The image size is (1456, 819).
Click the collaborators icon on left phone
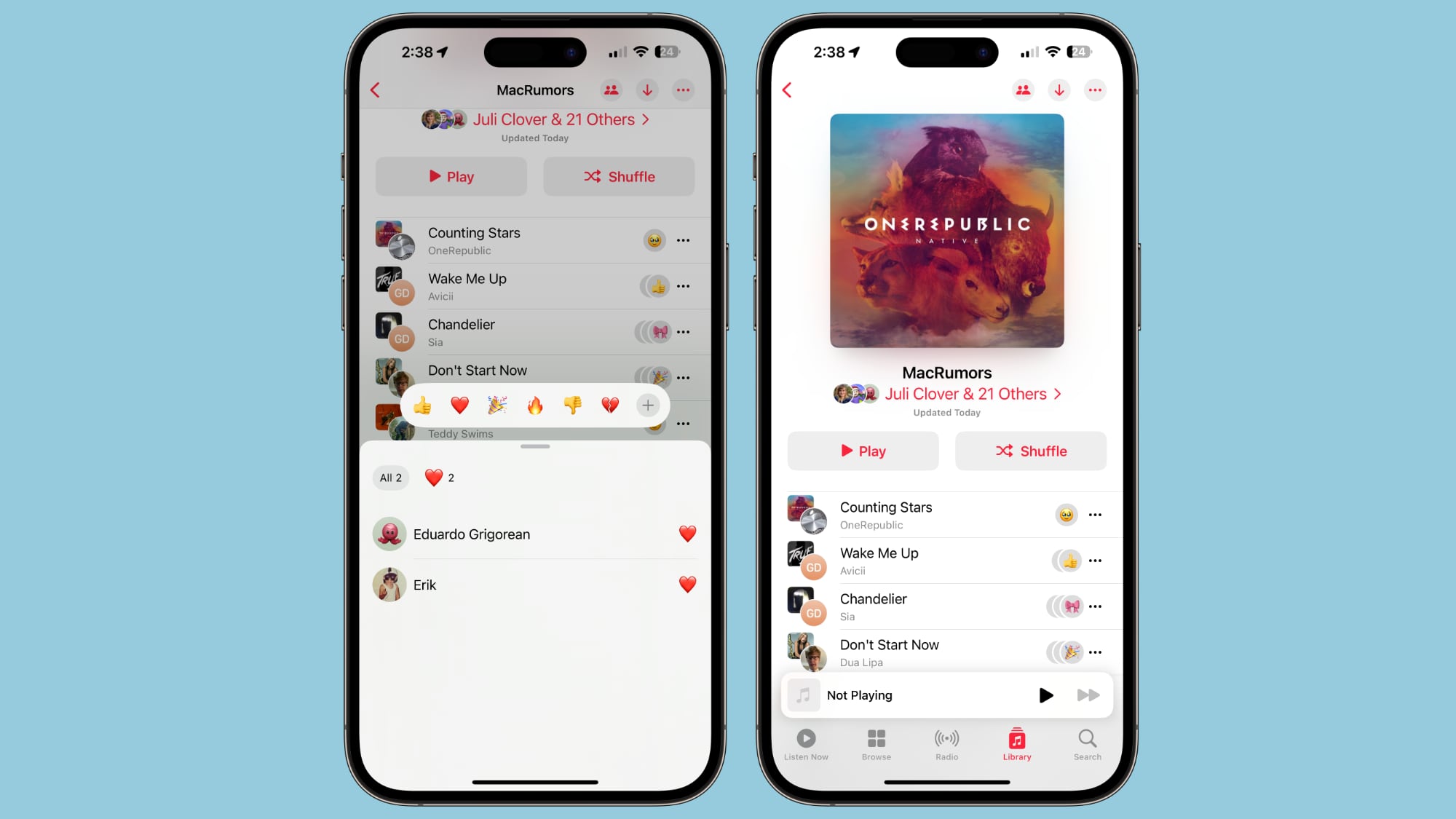[611, 90]
